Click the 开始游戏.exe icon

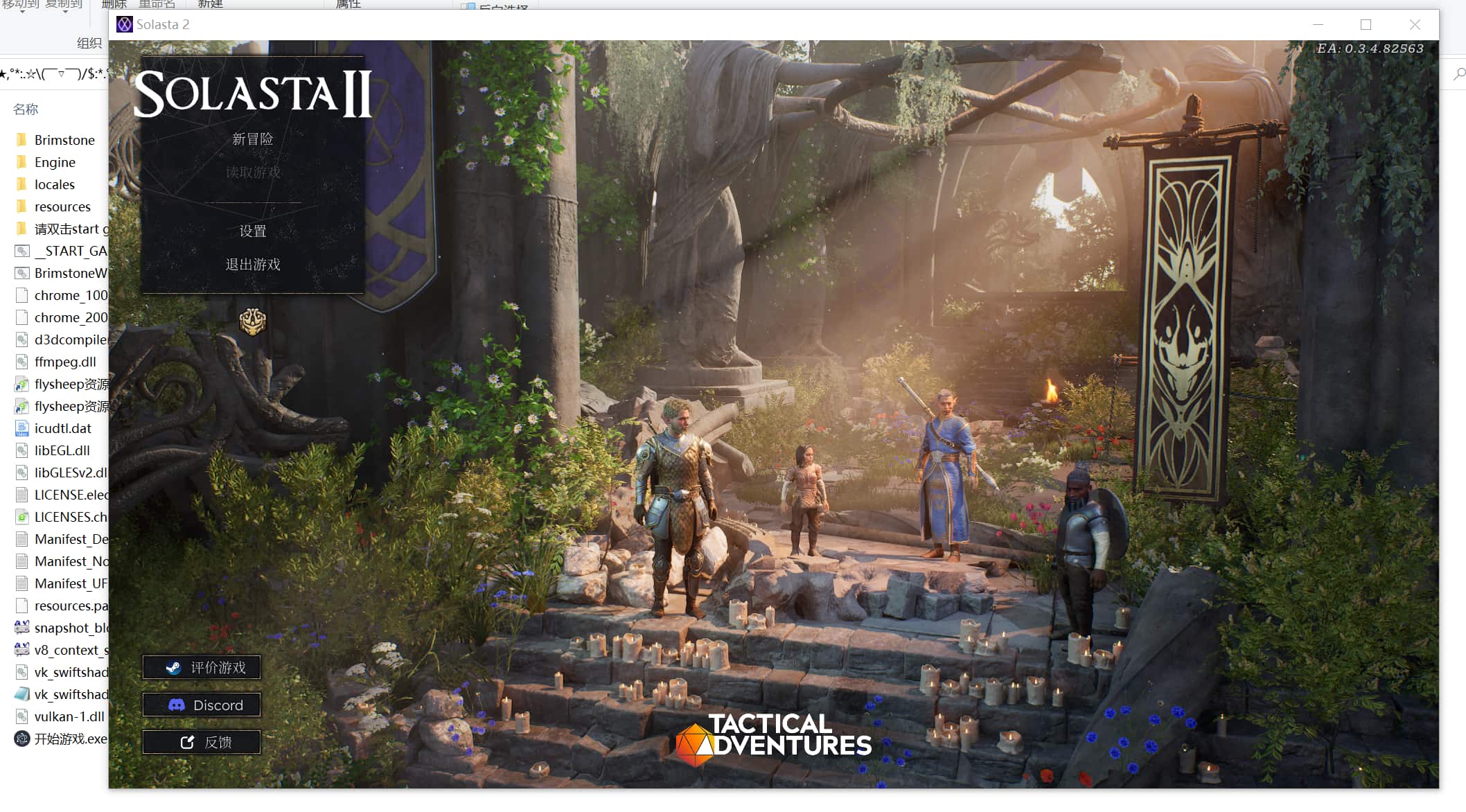point(21,739)
